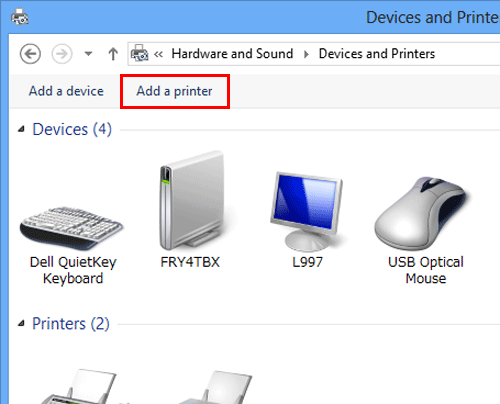This screenshot has height=404, width=500.
Task: Select the Dell QuietKey Keyboard device icon
Action: (72, 229)
